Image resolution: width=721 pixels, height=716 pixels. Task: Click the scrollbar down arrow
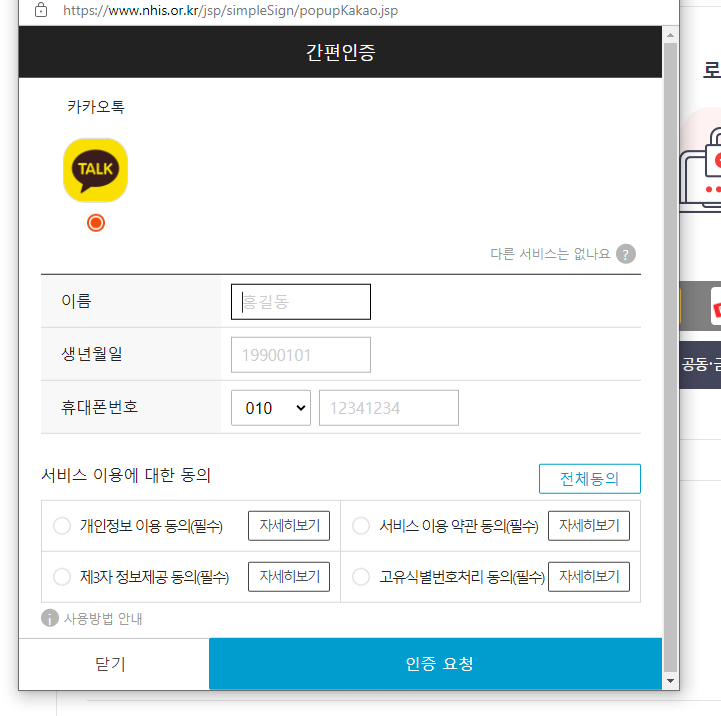point(670,681)
